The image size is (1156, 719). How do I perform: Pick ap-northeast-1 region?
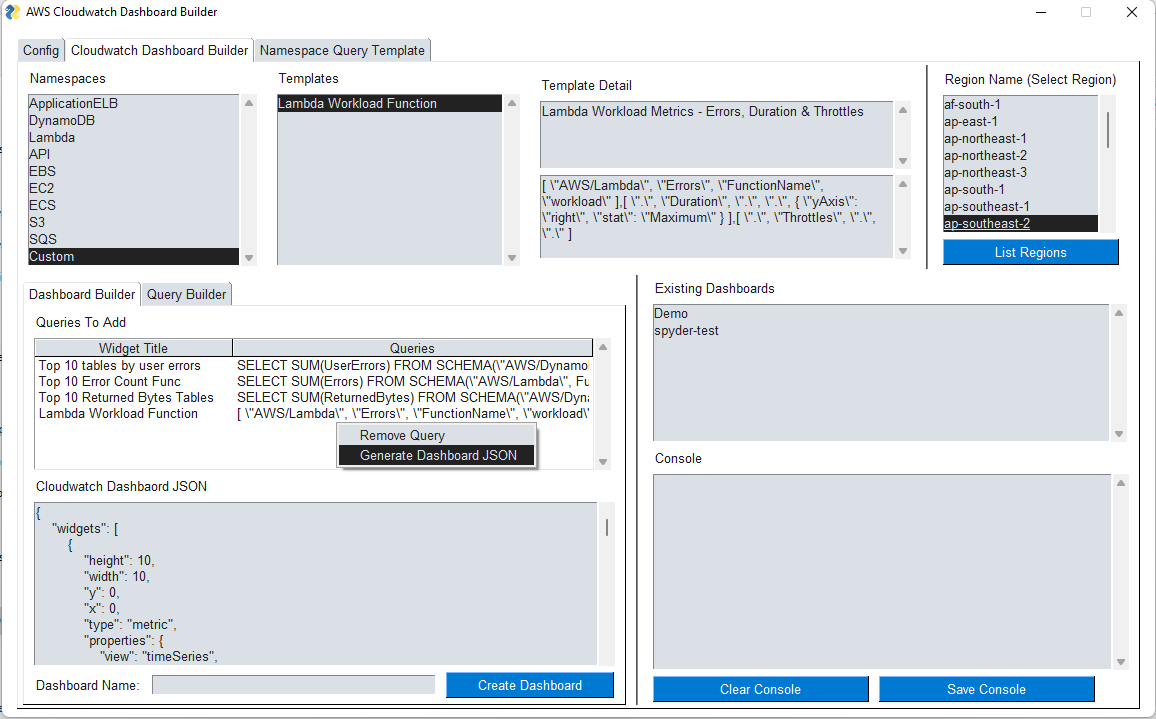(1020, 139)
